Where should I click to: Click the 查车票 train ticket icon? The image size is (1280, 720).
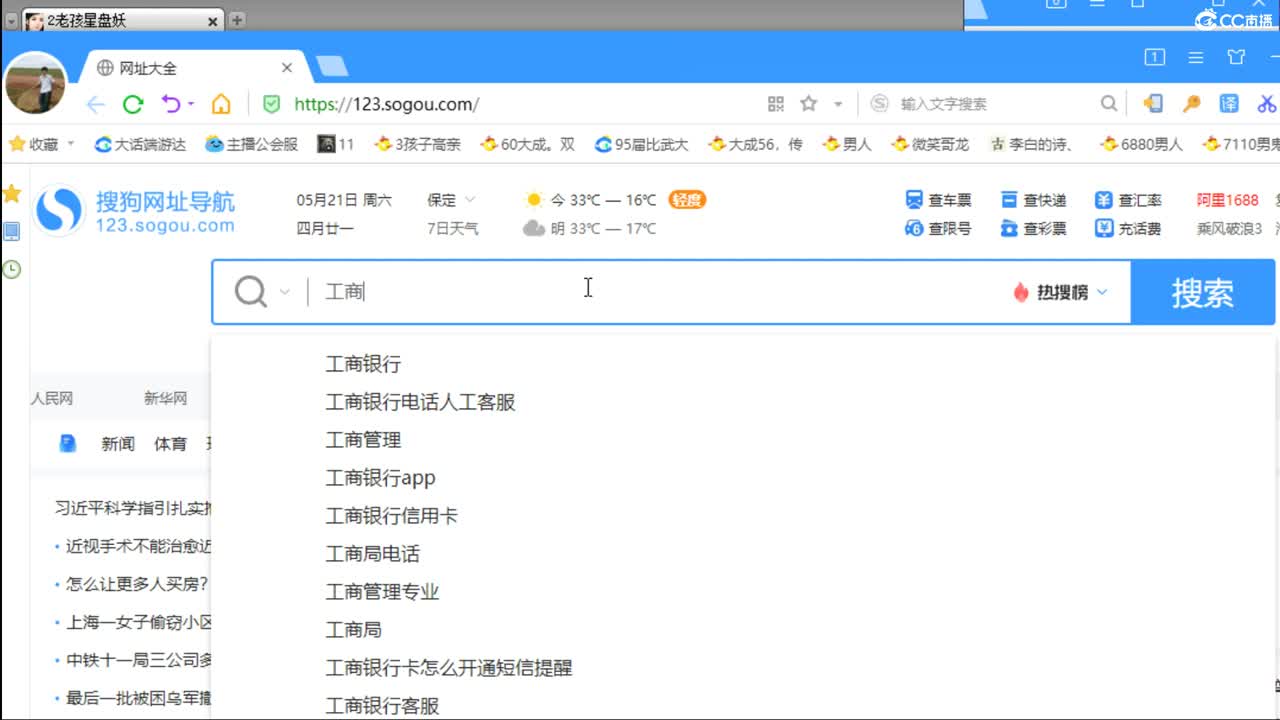pyautogui.click(x=914, y=200)
